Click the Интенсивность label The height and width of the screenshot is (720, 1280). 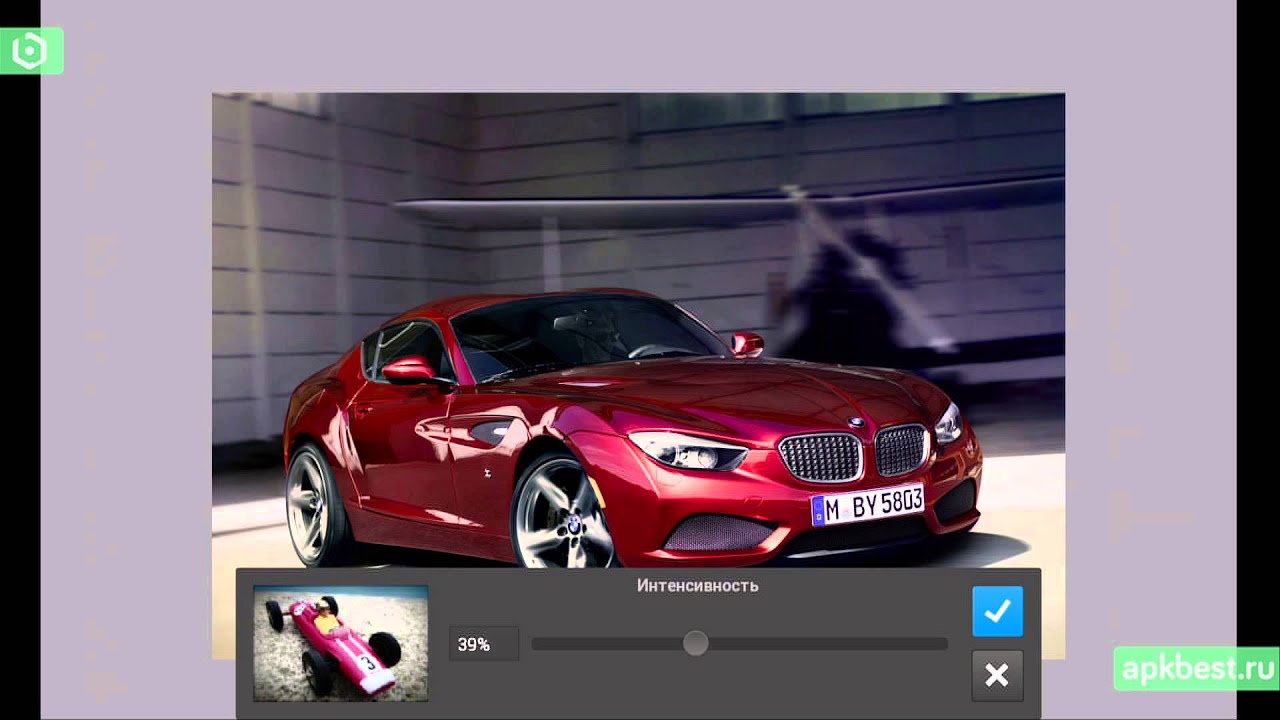tap(697, 585)
